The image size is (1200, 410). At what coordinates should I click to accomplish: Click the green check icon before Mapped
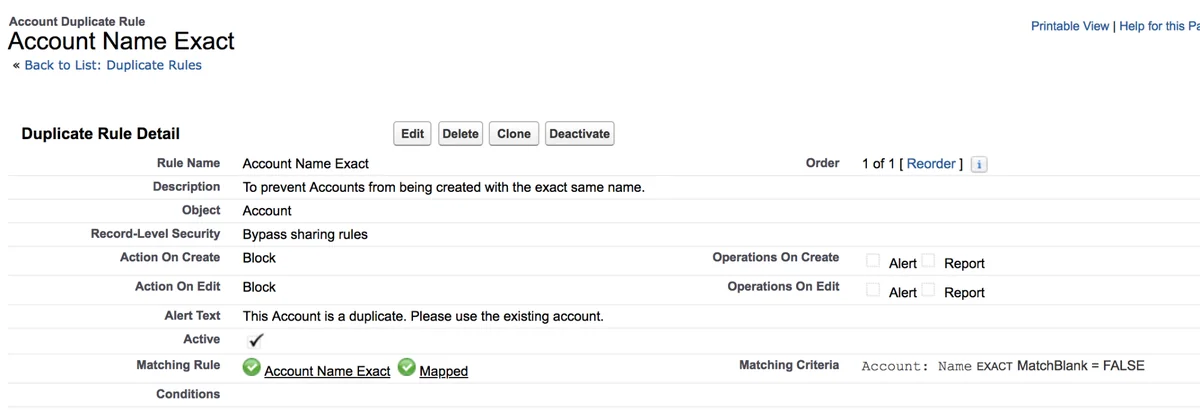407,368
